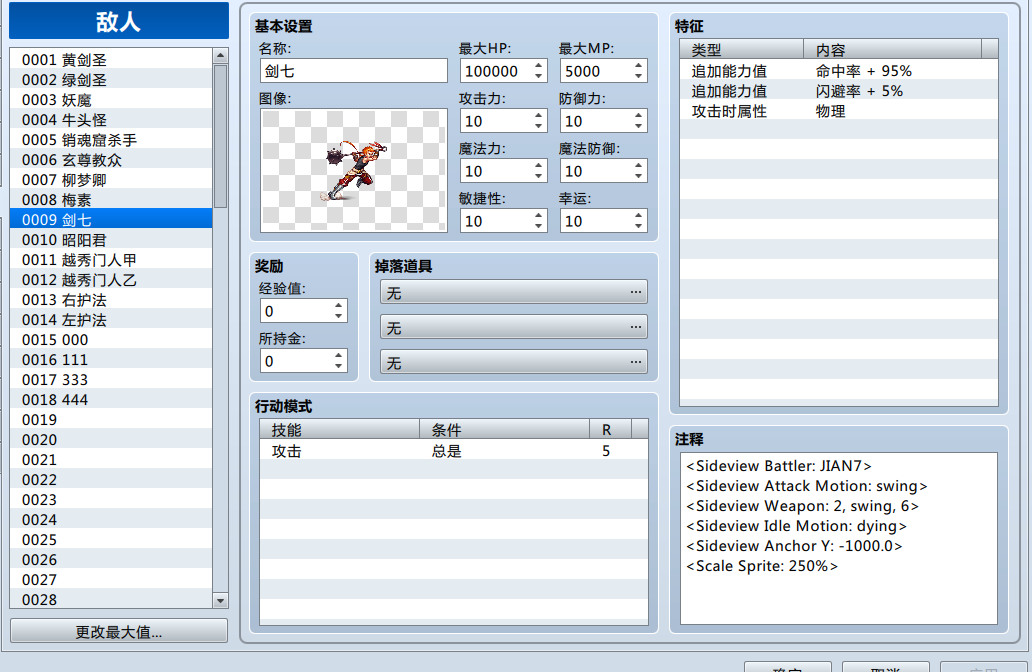Increase the 最大MP stepper value
The image size is (1032, 672).
tap(638, 65)
